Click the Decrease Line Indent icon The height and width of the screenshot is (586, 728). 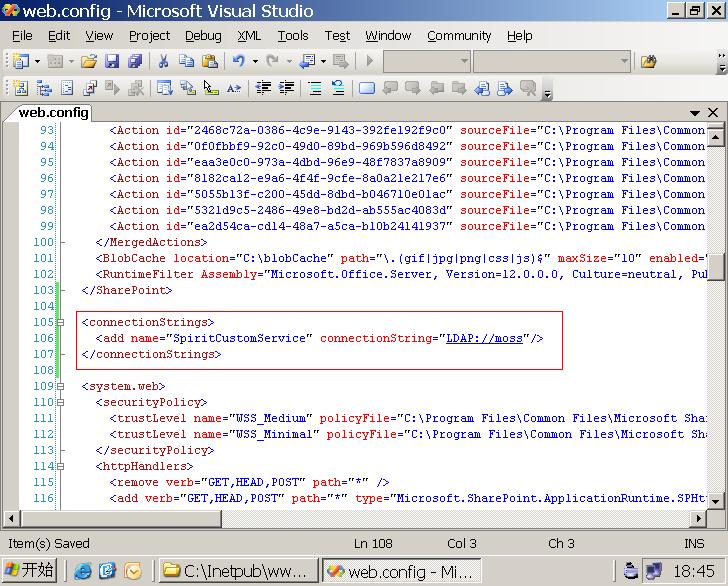[264, 88]
